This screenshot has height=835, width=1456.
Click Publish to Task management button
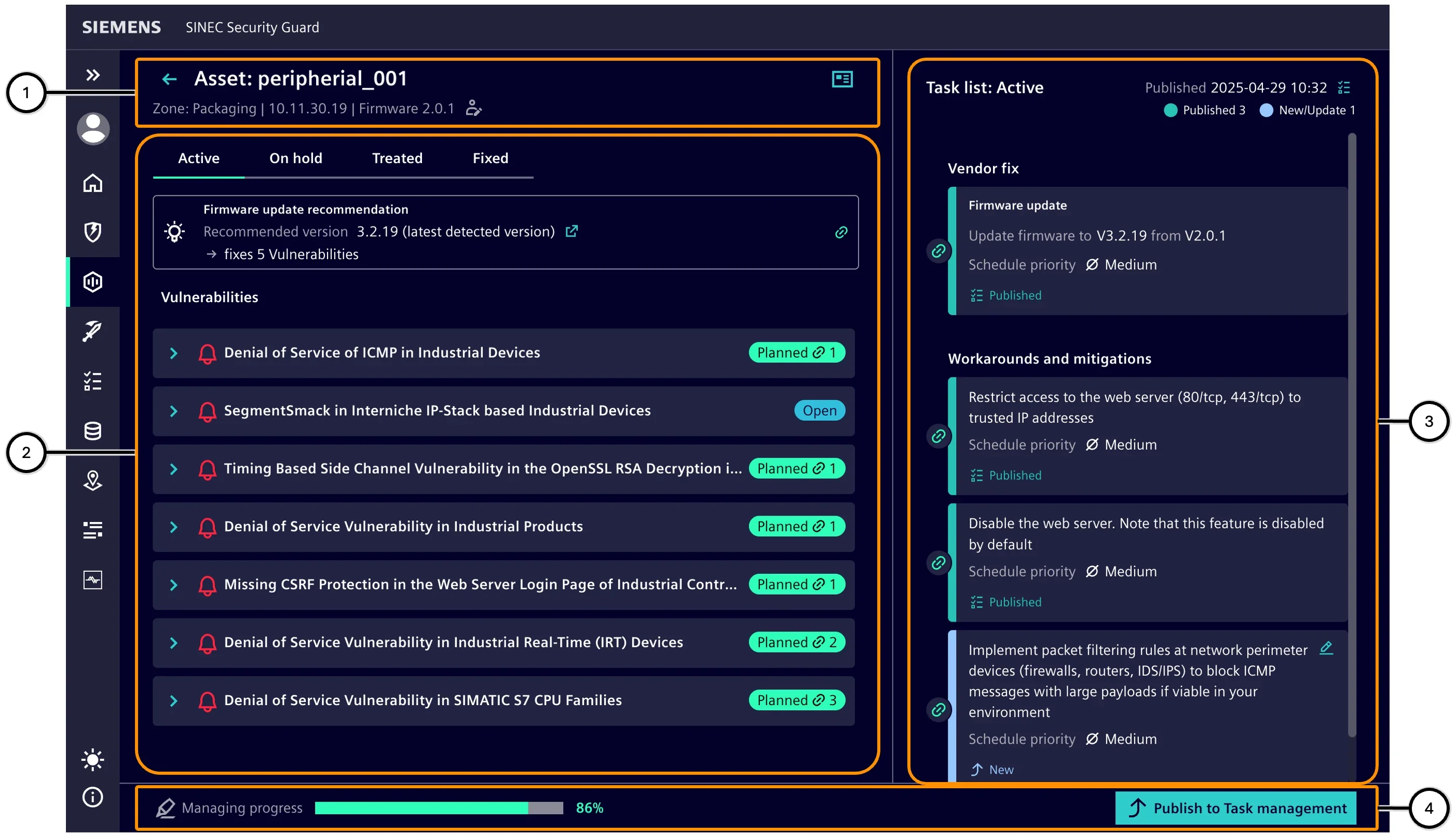click(x=1235, y=808)
